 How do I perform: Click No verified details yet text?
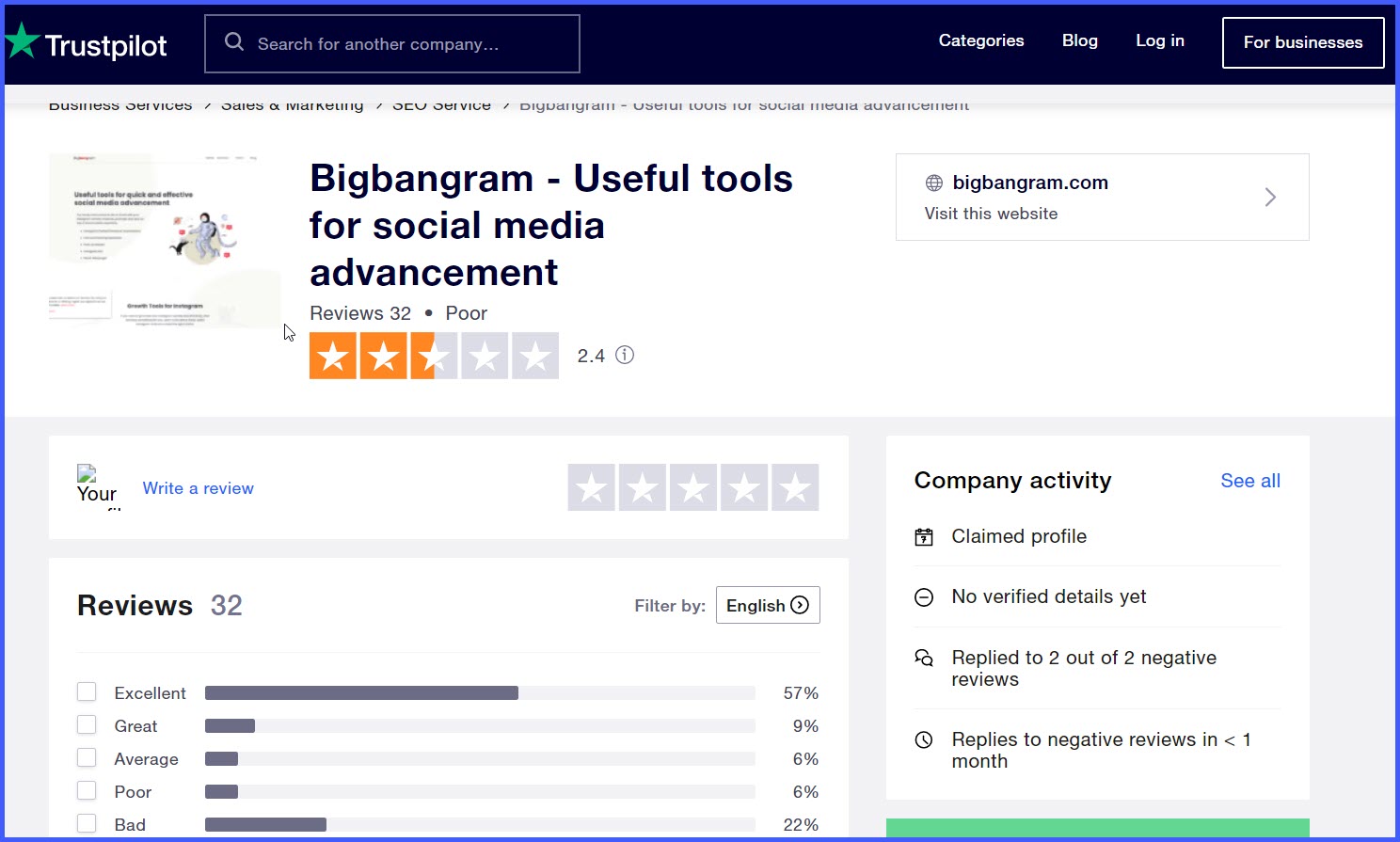pos(1049,596)
